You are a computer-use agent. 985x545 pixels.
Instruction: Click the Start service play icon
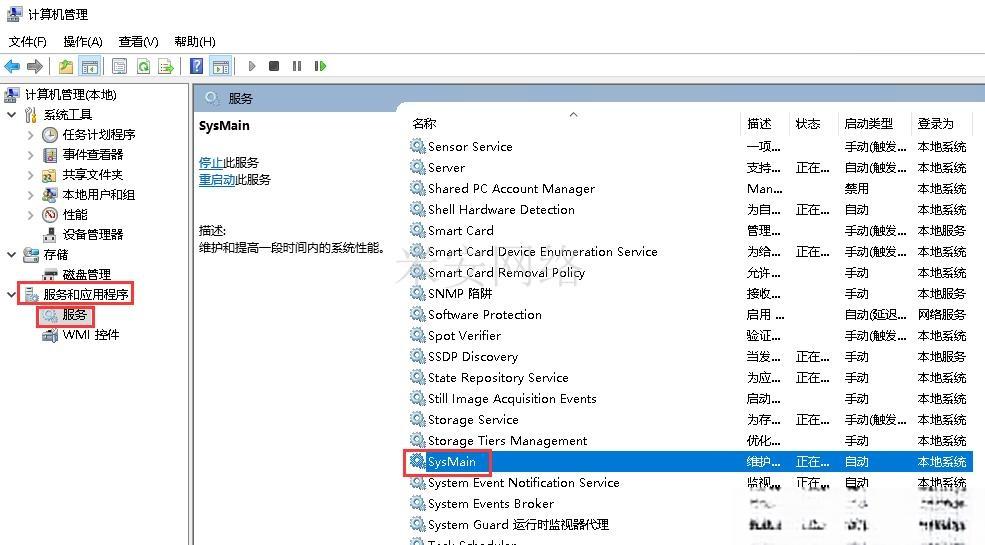tap(252, 66)
